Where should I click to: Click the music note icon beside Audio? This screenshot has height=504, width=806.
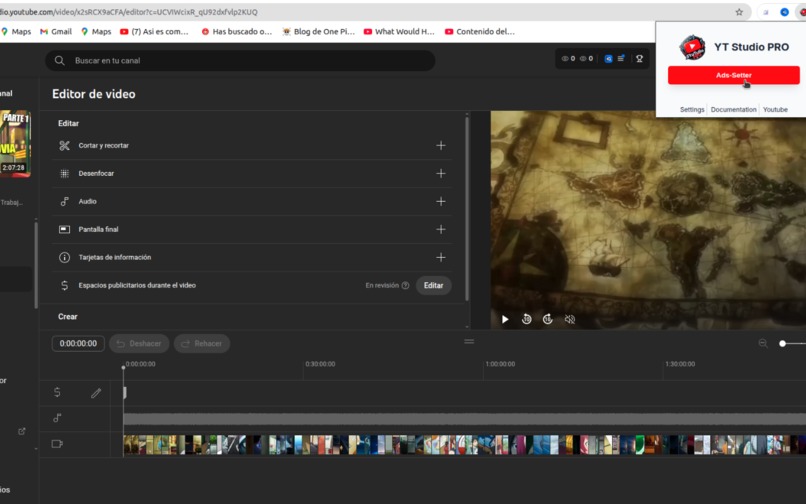click(64, 202)
